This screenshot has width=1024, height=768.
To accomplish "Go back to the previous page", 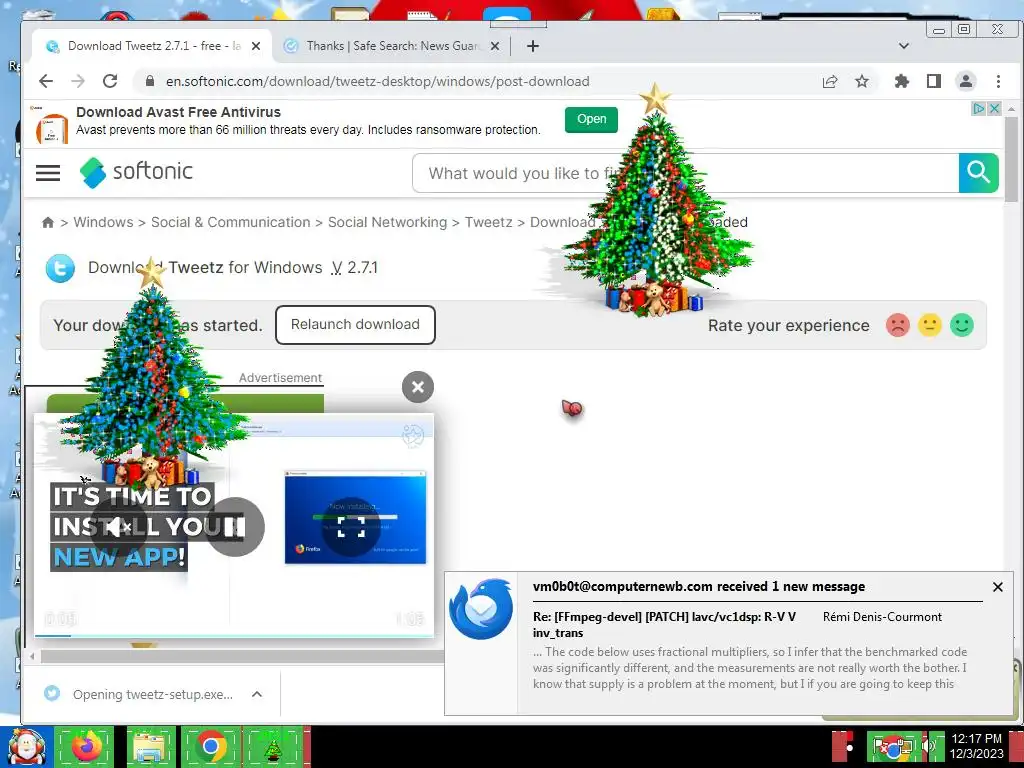I will [46, 81].
